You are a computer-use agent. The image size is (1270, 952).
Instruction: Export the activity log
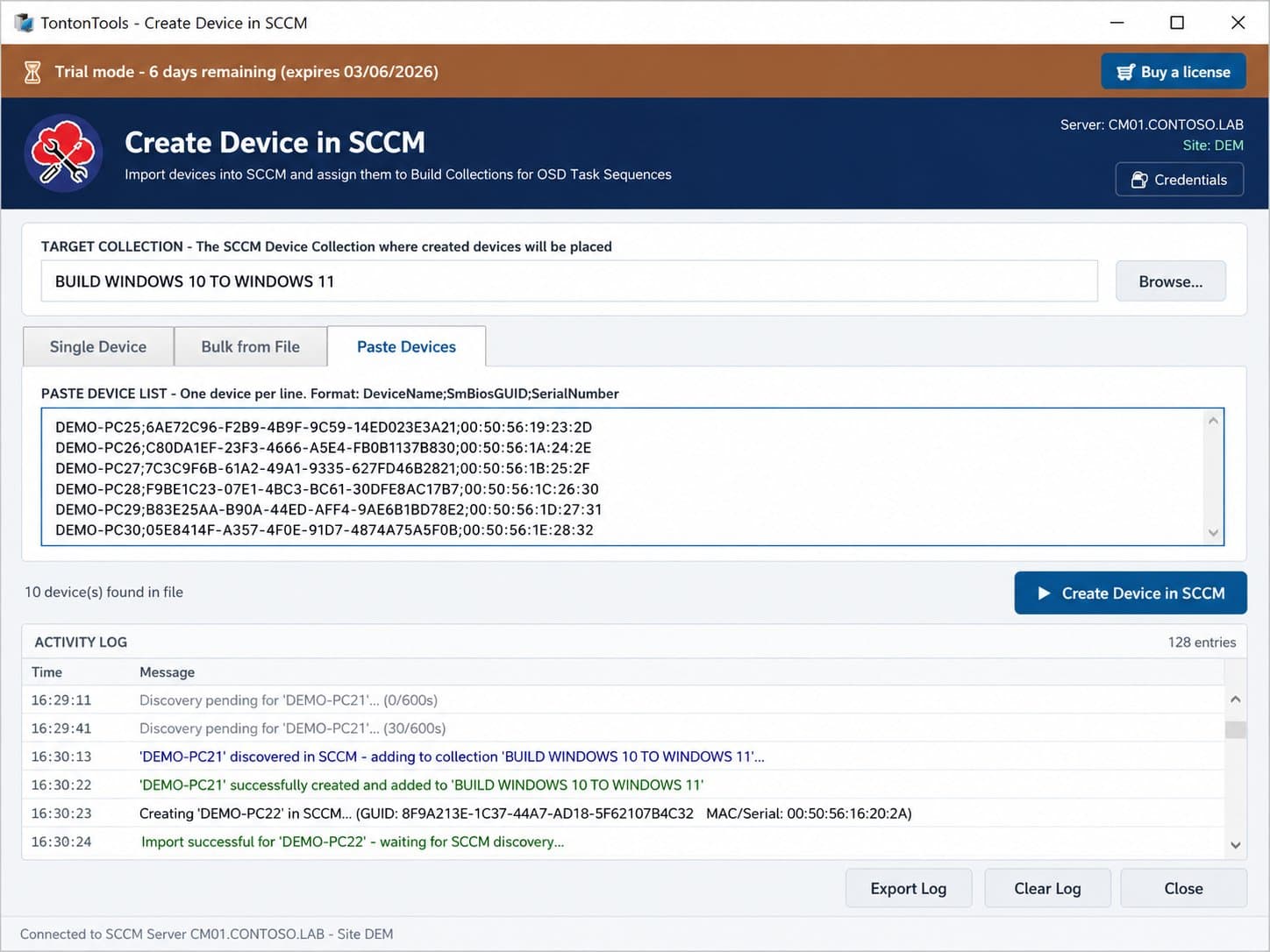908,888
